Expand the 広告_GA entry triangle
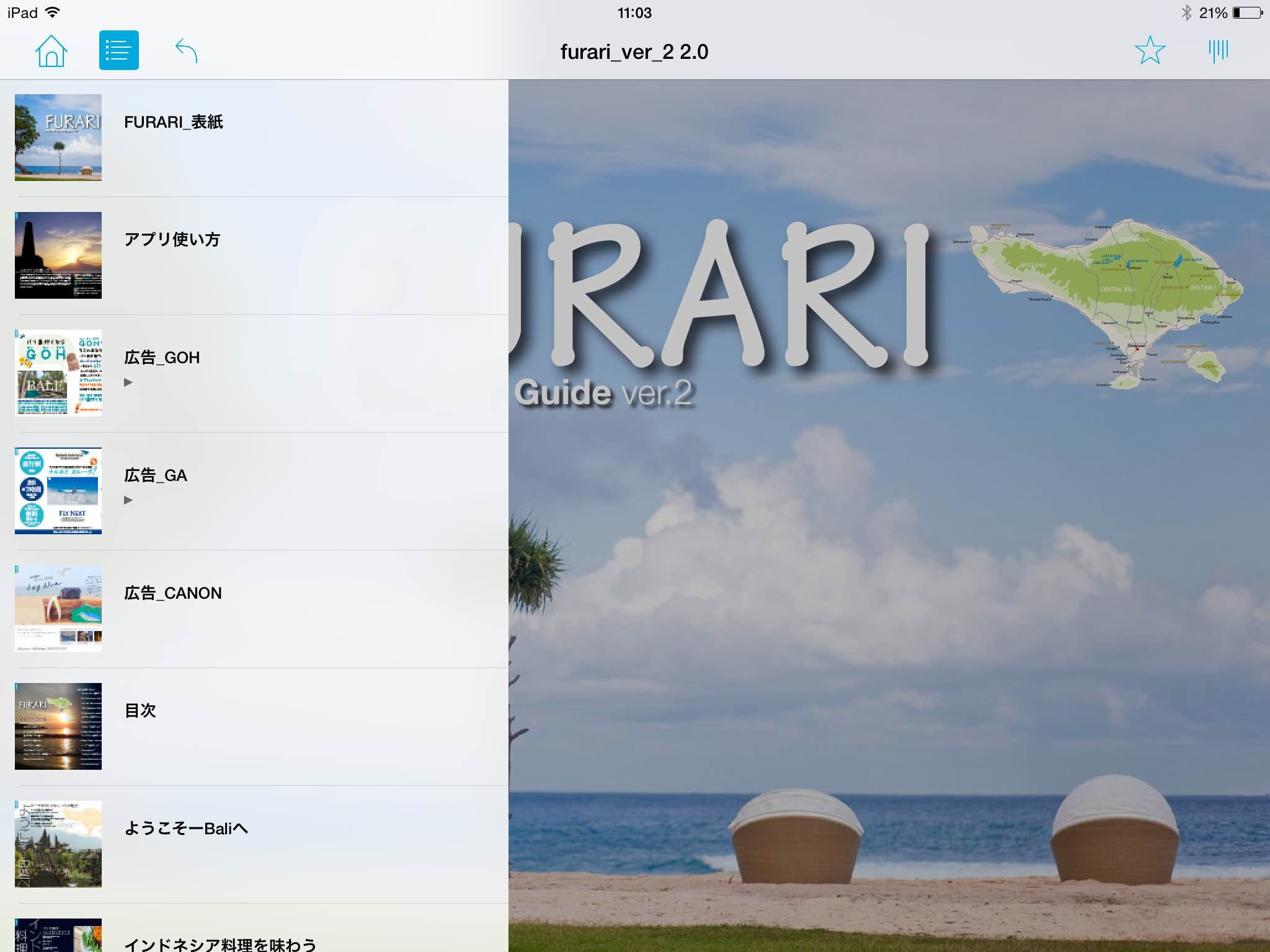Image resolution: width=1270 pixels, height=952 pixels. pos(128,500)
